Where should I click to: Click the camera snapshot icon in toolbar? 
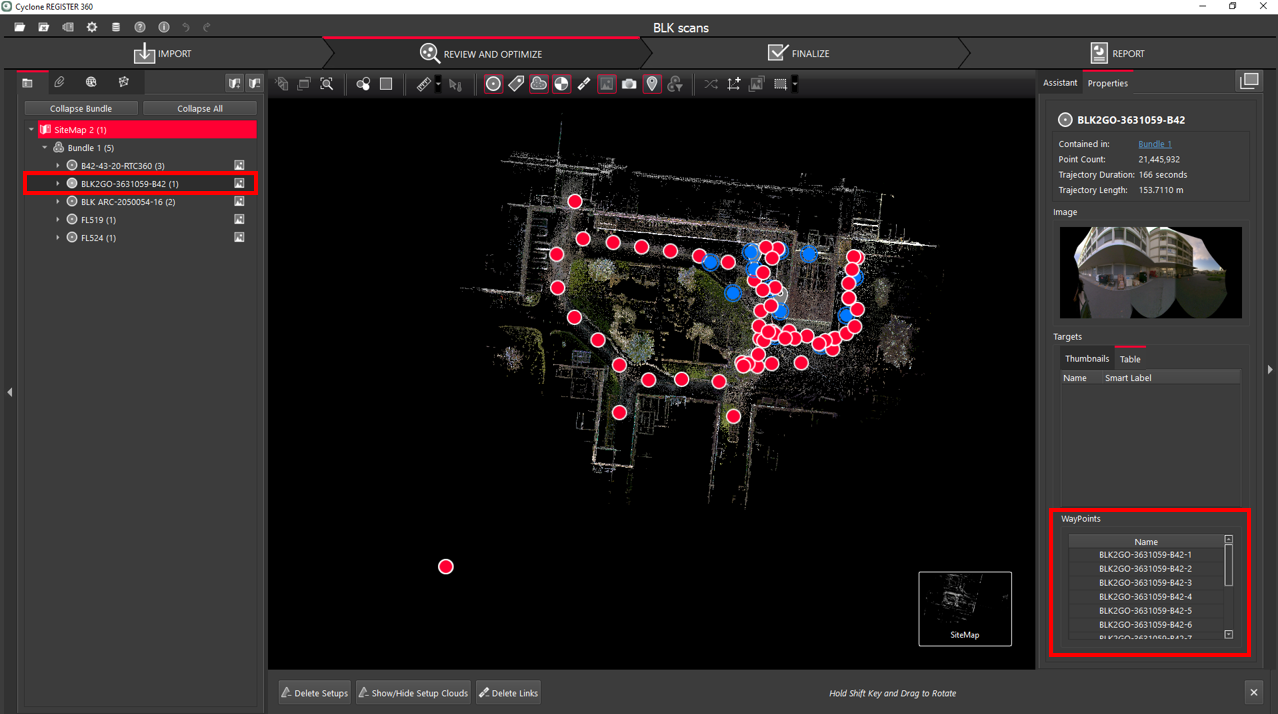pos(629,85)
